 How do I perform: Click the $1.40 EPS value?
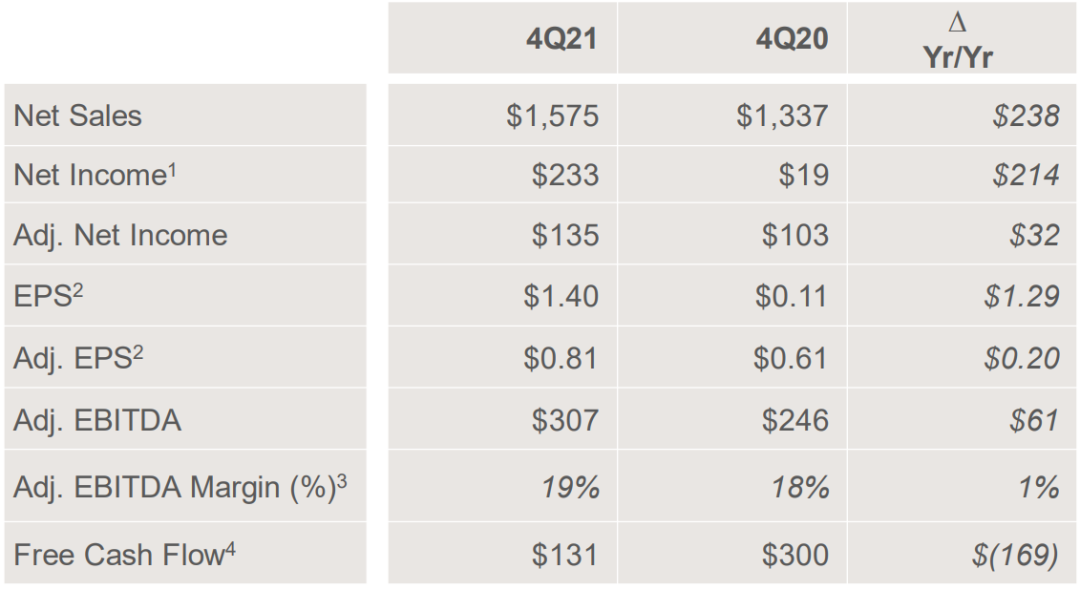tap(561, 296)
